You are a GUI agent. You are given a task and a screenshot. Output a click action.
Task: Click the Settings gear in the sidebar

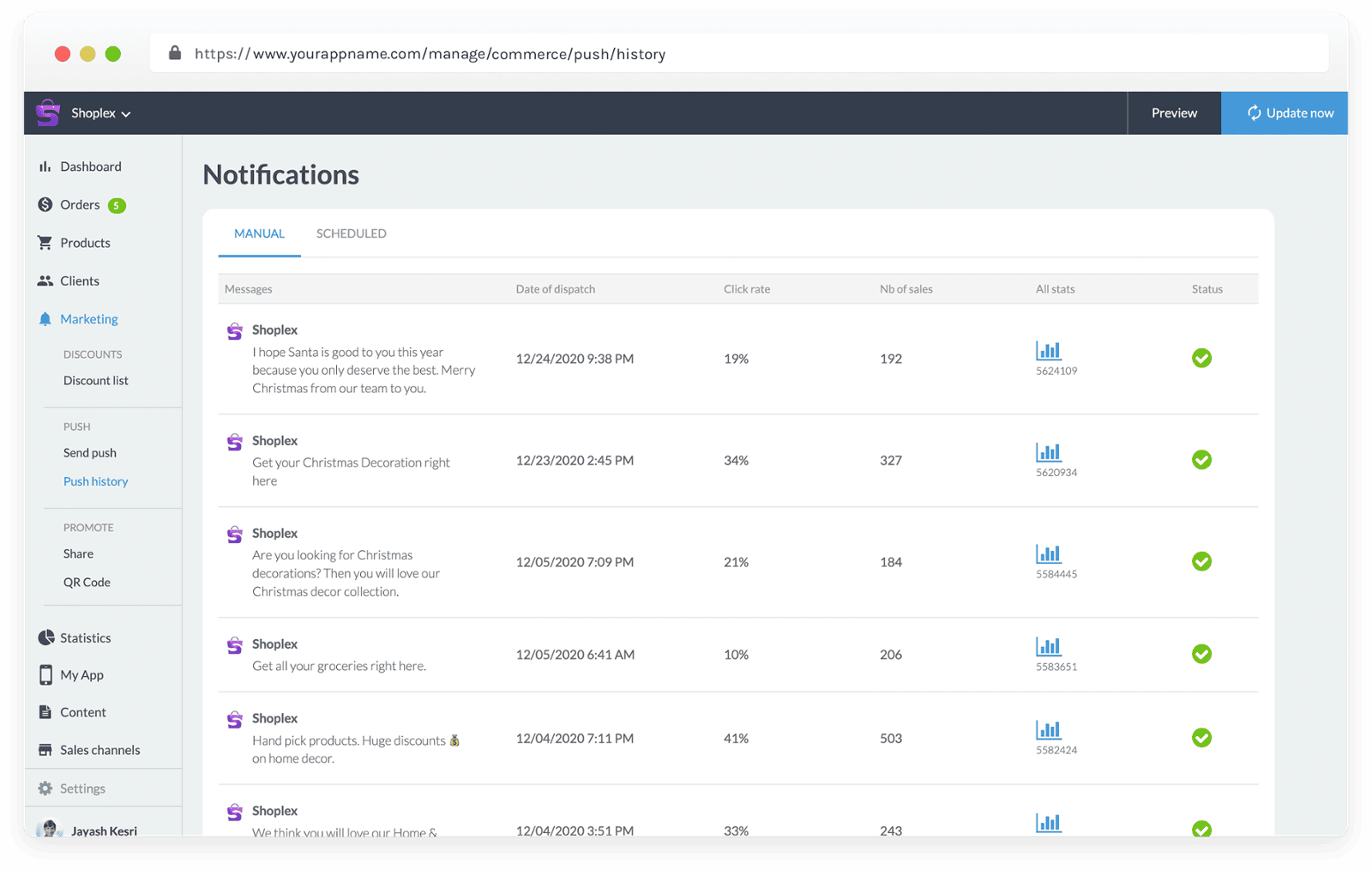tap(45, 788)
